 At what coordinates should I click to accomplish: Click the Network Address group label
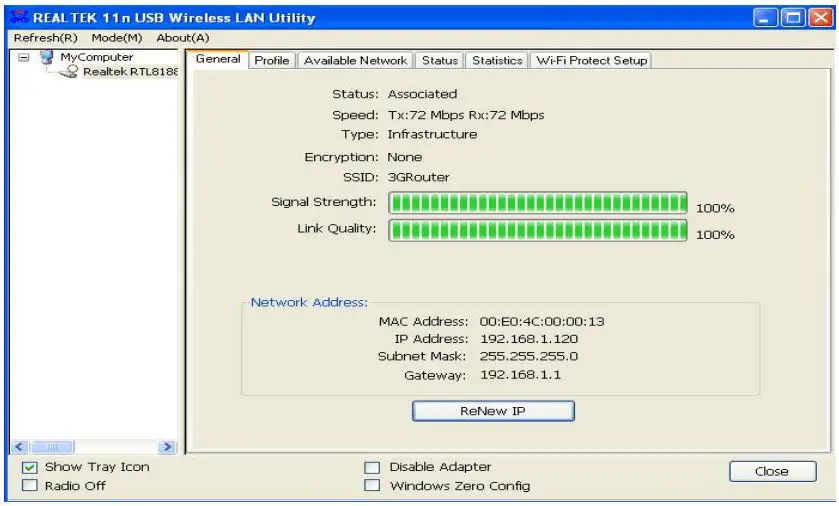point(309,302)
